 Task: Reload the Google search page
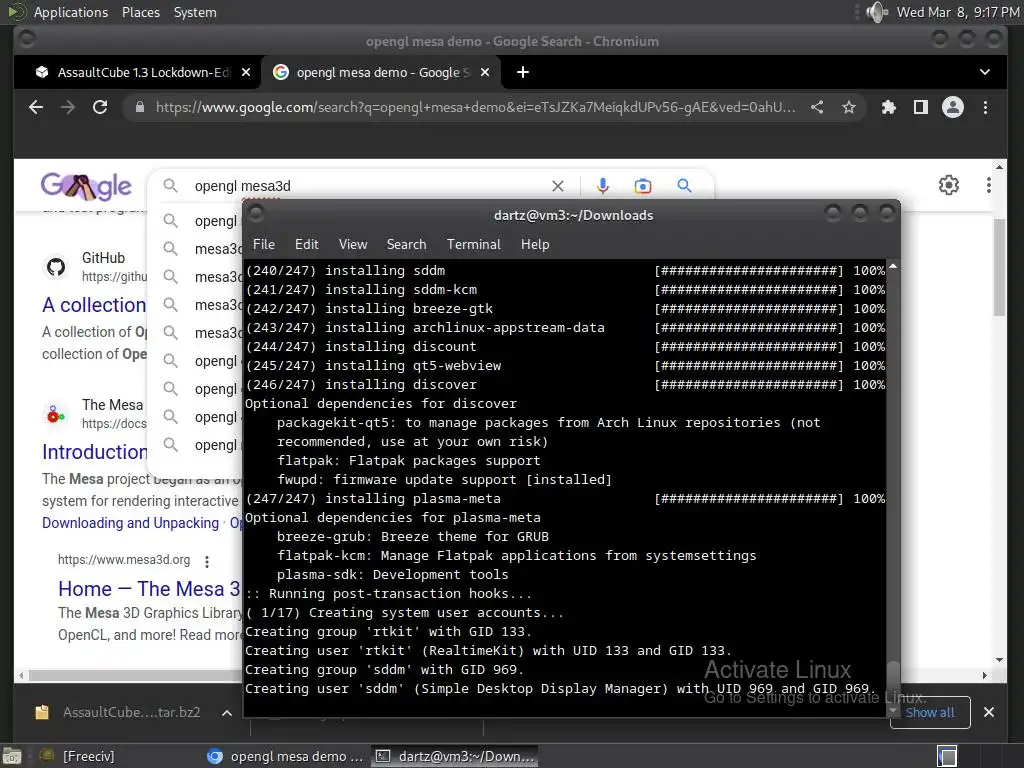point(100,107)
